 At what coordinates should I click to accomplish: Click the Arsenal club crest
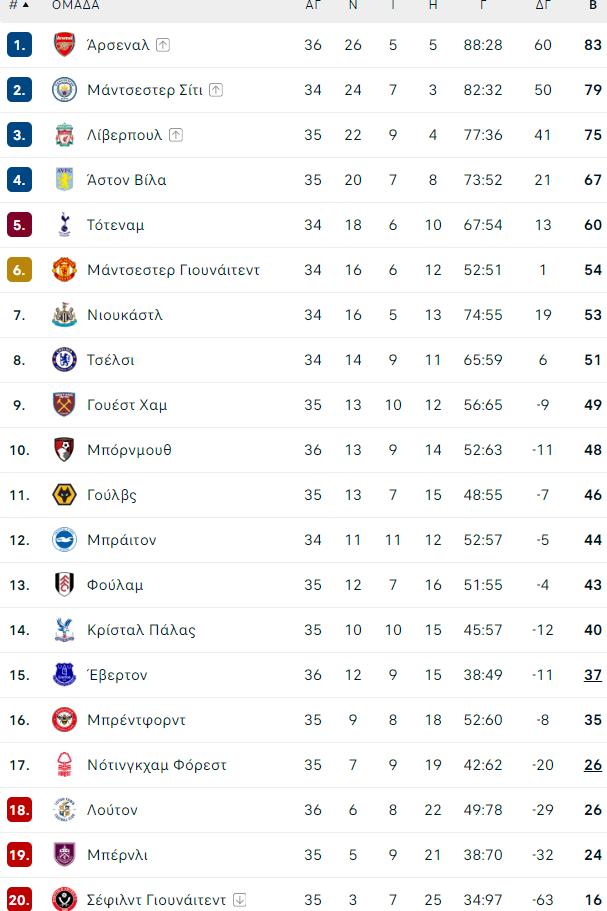63,44
